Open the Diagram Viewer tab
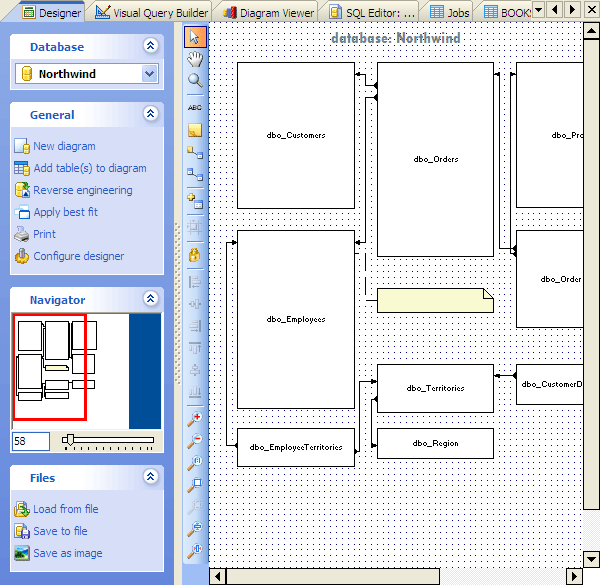Viewport: 600px width, 585px height. point(269,13)
